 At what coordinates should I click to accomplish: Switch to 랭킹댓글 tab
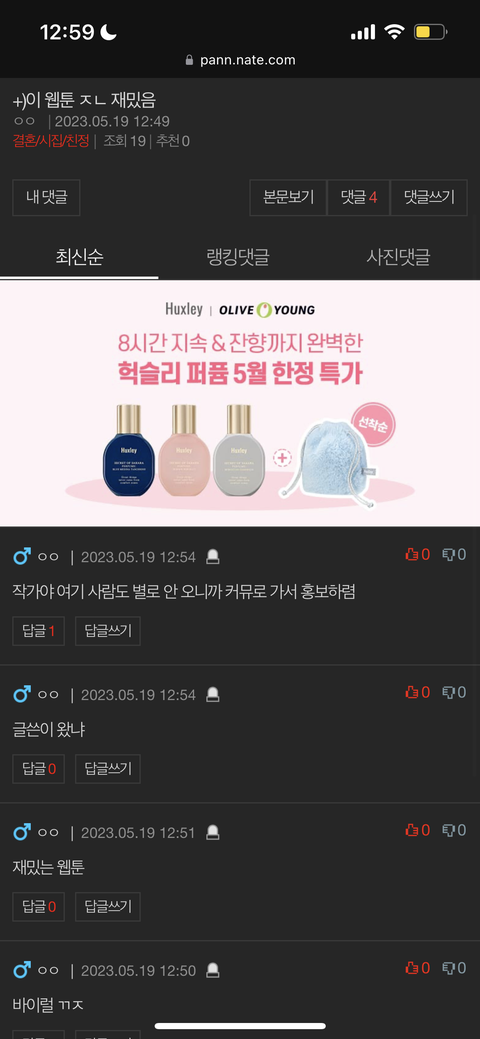(x=238, y=256)
